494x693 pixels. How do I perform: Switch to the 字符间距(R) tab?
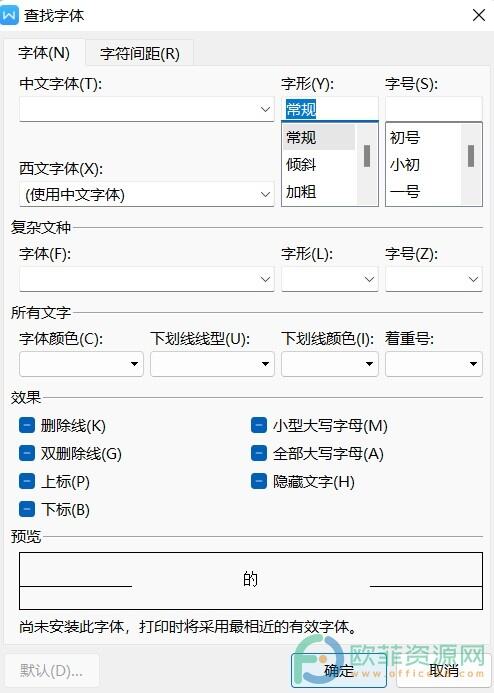tap(140, 53)
